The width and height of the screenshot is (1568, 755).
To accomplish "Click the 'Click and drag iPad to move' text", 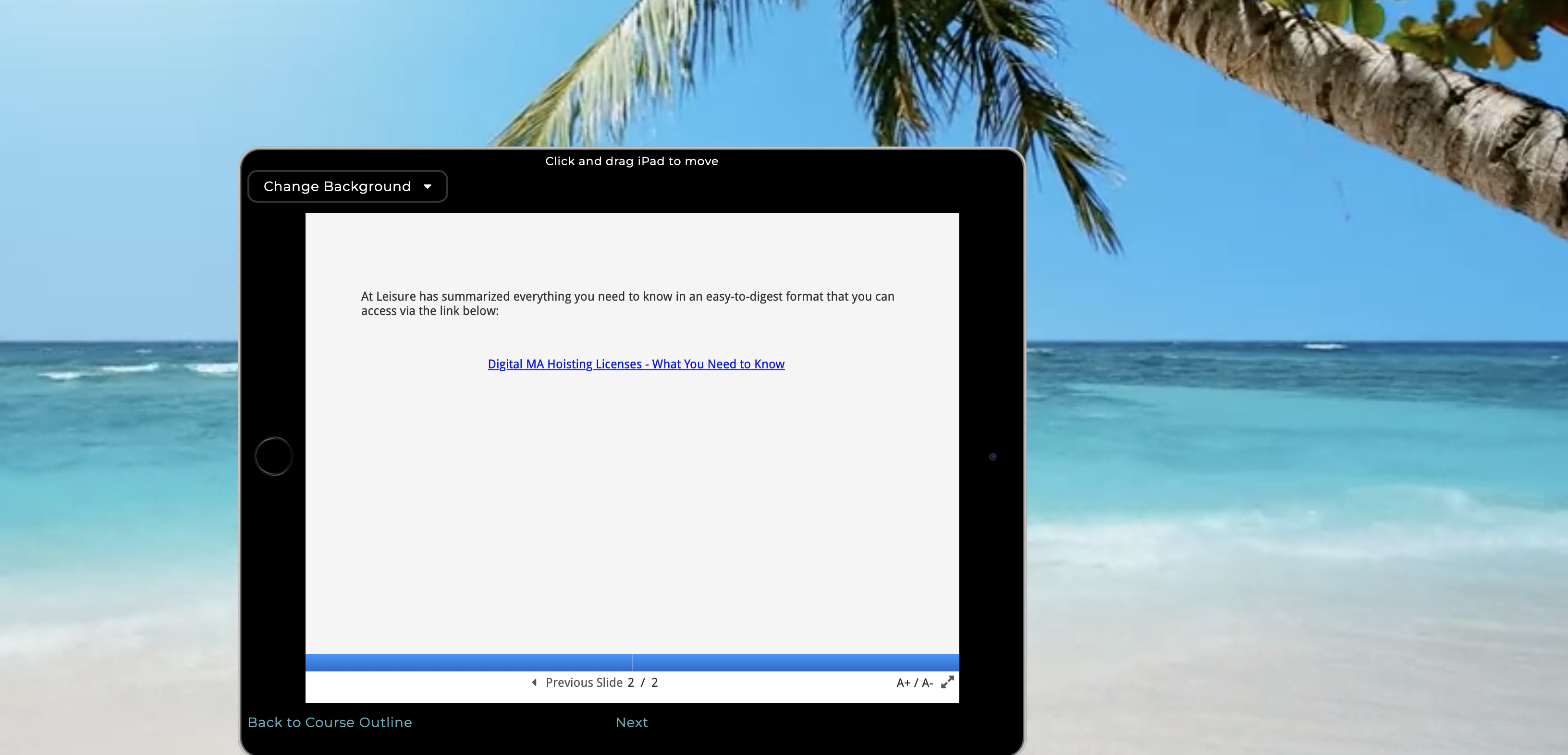I will 631,161.
